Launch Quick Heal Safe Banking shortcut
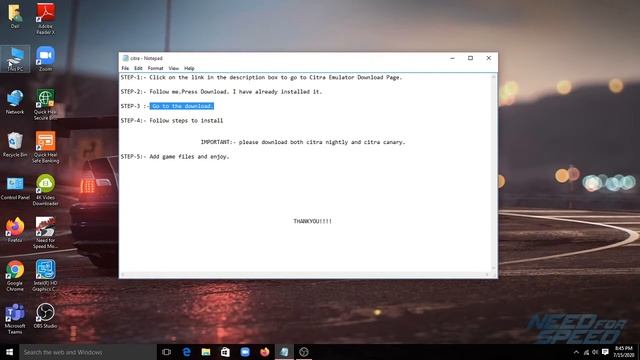This screenshot has width=640, height=360. pyautogui.click(x=45, y=147)
